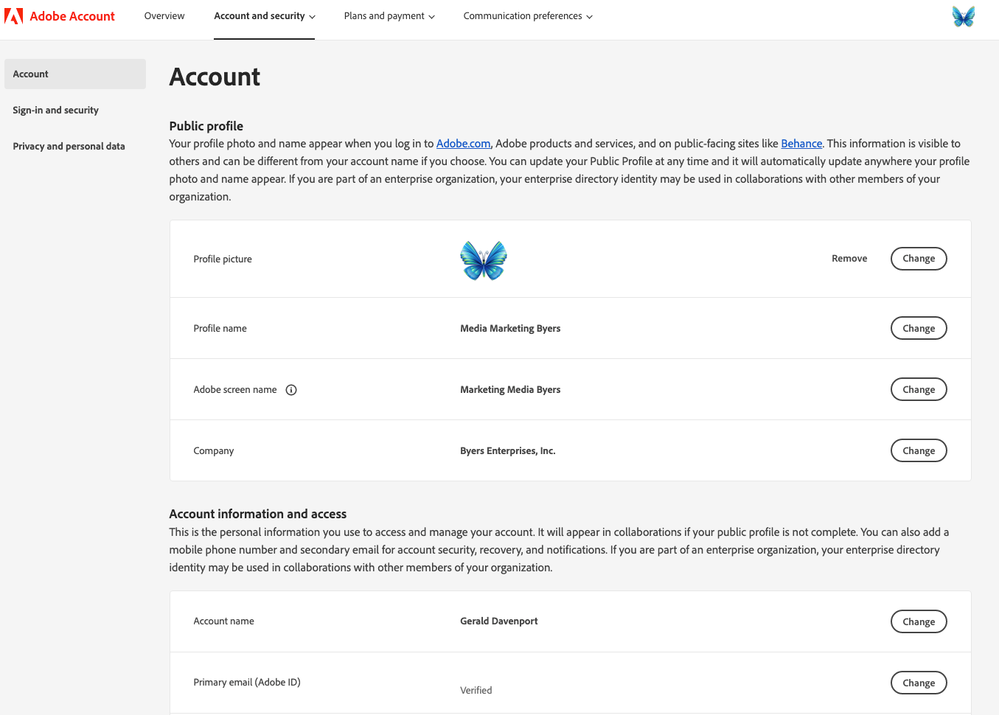Open the Overview tab

(x=164, y=16)
